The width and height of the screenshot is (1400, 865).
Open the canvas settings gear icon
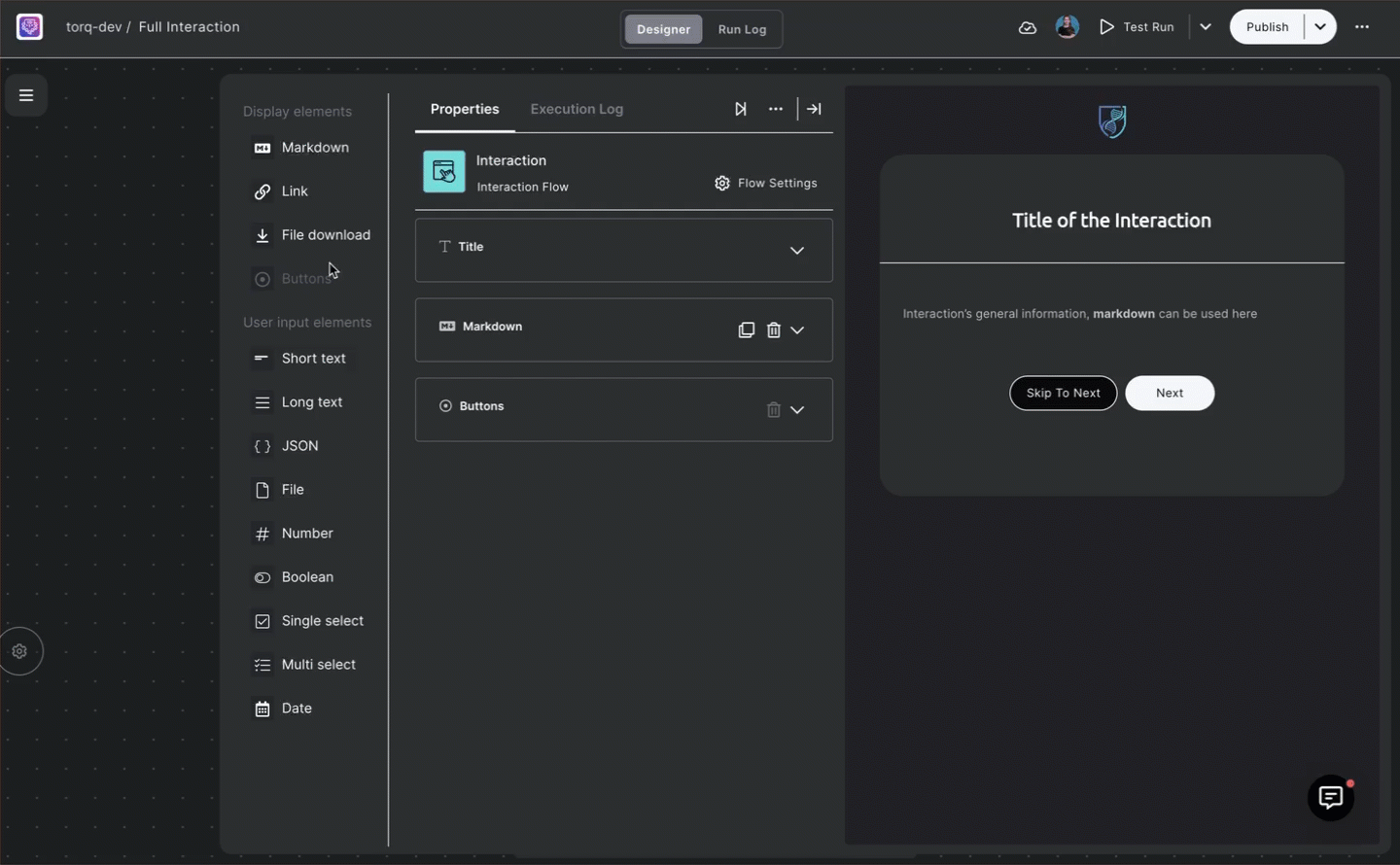pyautogui.click(x=19, y=651)
